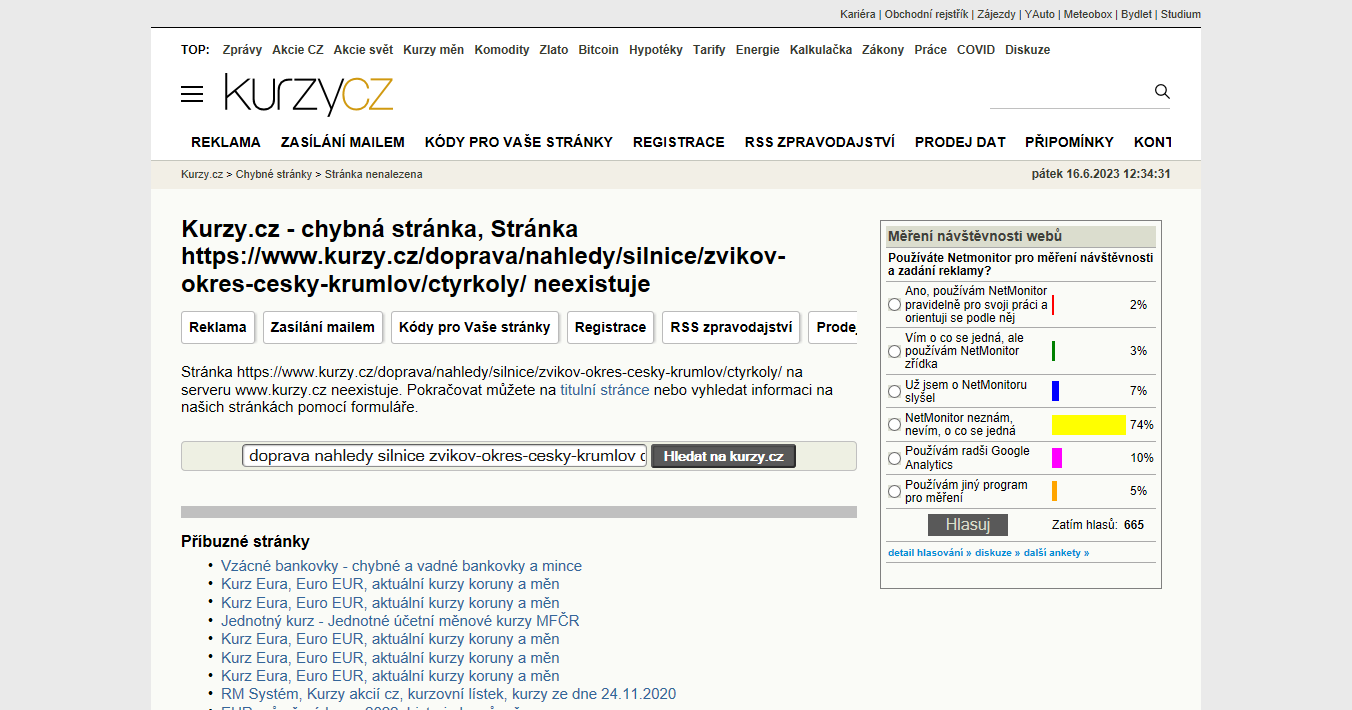1352x710 pixels.
Task: Click the magenta 10% poll result bar
Action: pos(1057,458)
